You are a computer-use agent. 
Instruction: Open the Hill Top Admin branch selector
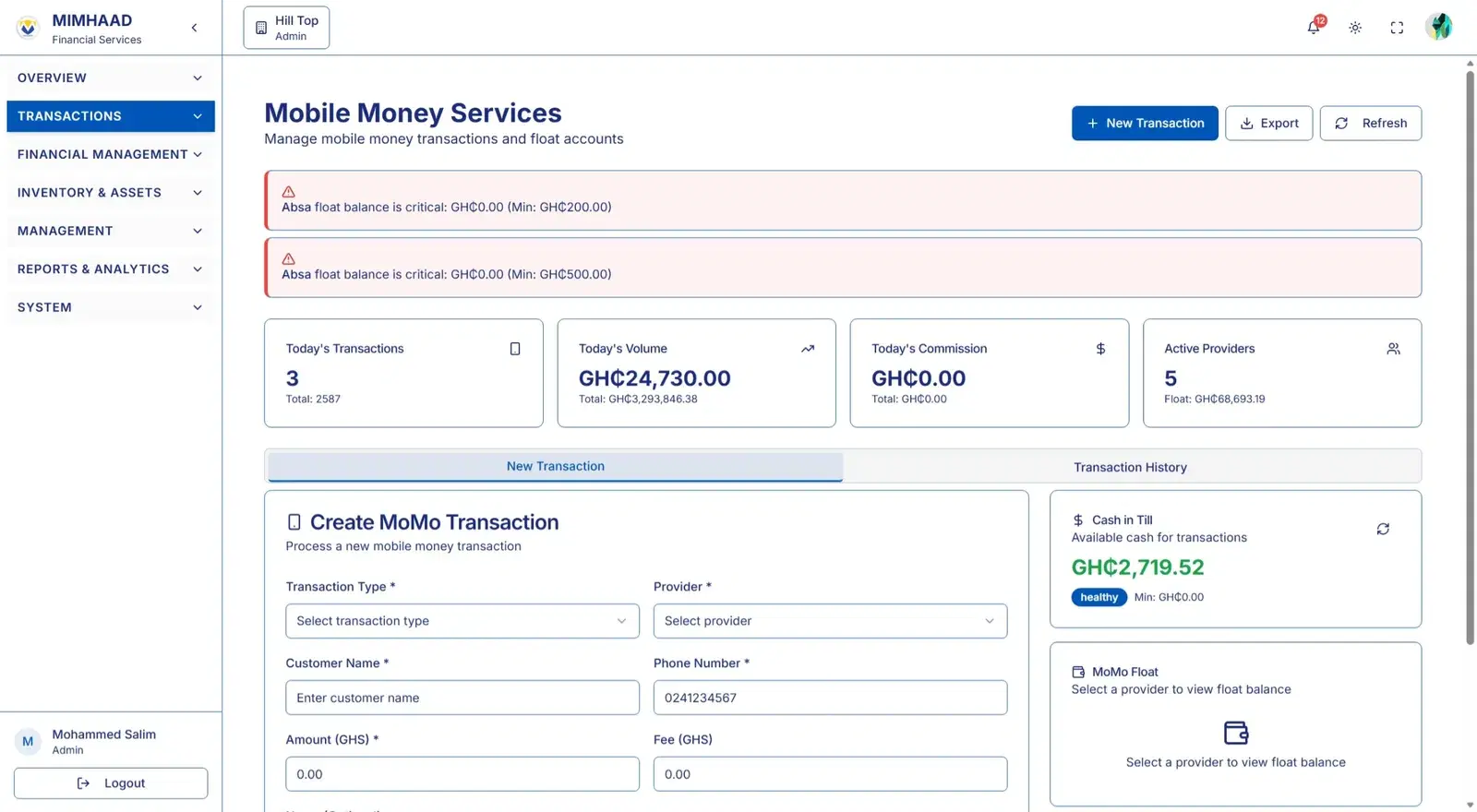(x=286, y=28)
